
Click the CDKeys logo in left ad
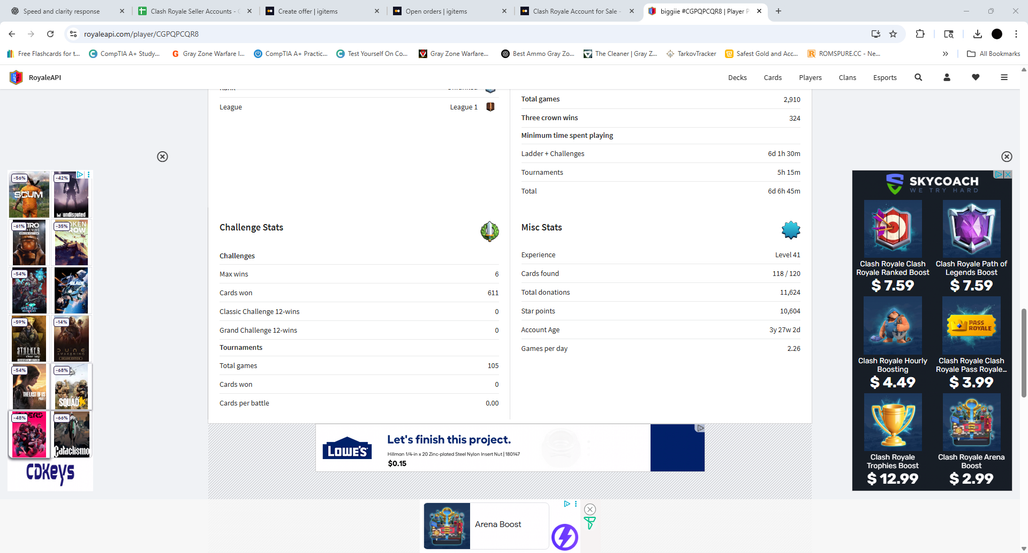[x=50, y=472]
